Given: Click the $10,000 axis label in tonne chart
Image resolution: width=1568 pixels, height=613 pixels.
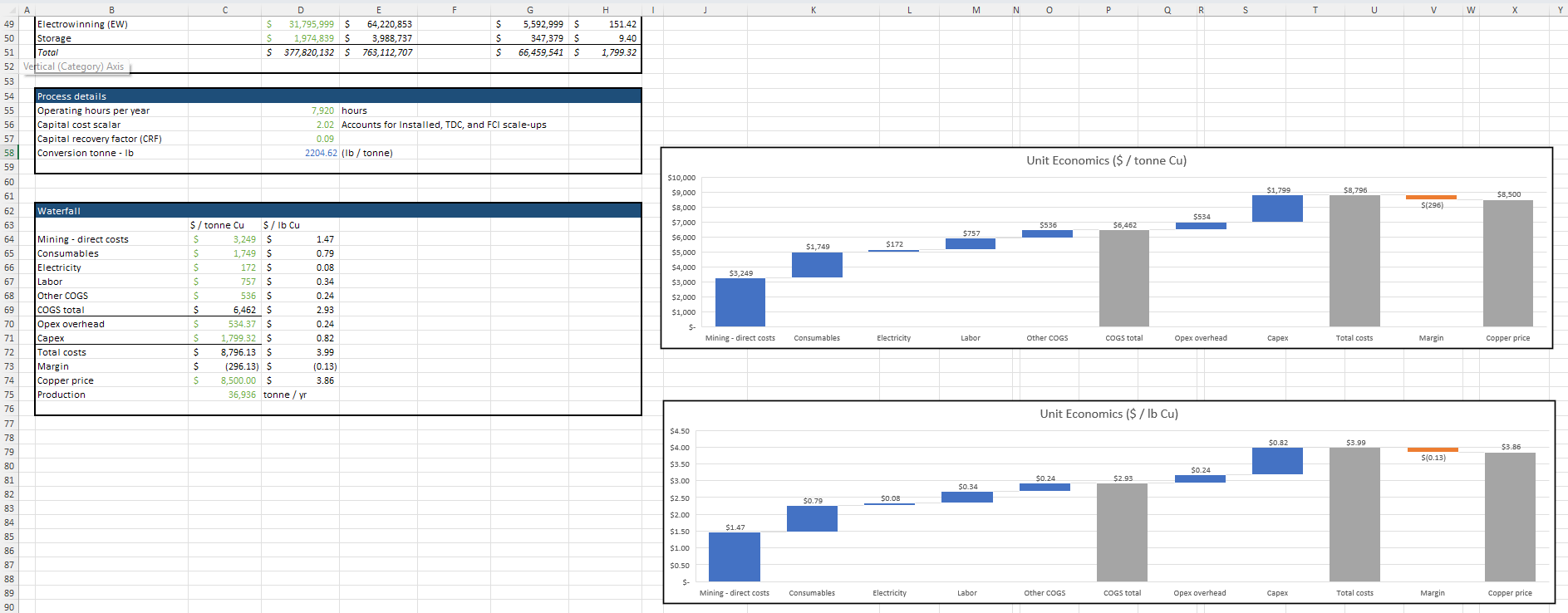Looking at the screenshot, I should (681, 178).
